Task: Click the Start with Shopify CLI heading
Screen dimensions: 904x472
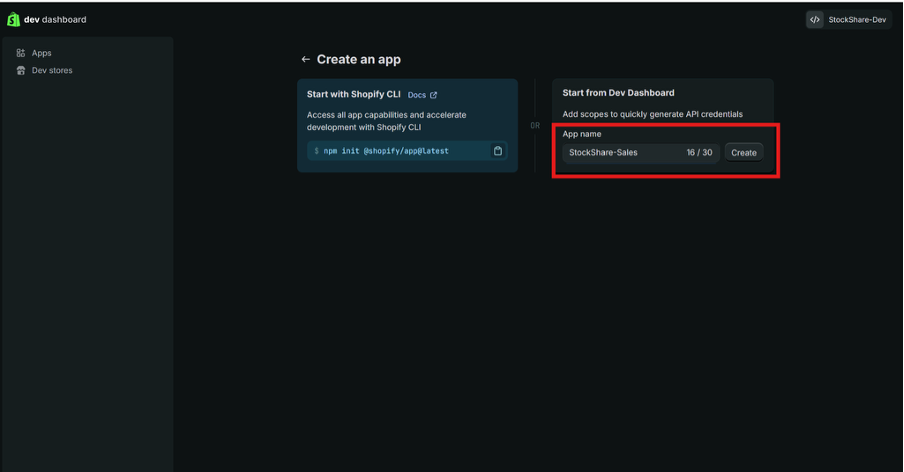Action: click(353, 95)
